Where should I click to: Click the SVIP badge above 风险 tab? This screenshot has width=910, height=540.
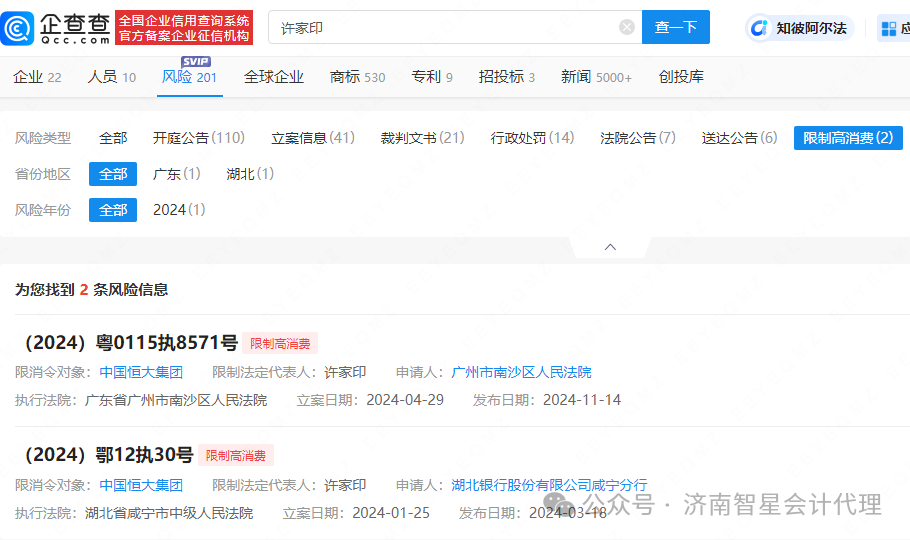196,62
